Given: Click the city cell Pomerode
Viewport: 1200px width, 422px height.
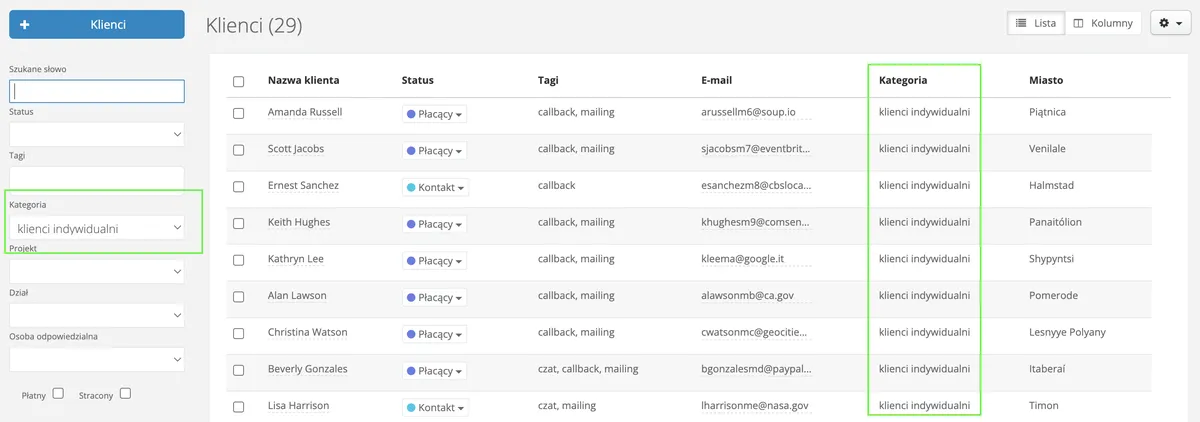Looking at the screenshot, I should (1054, 296).
